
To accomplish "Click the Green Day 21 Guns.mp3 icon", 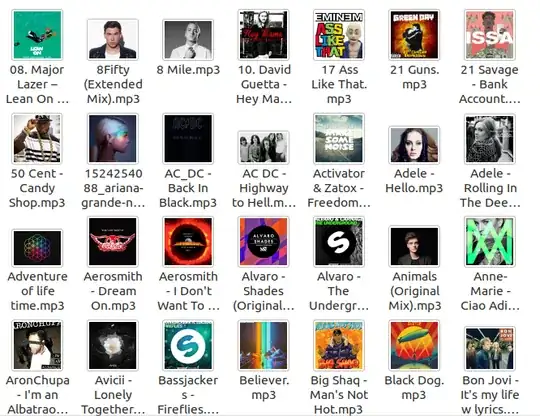I will tap(414, 35).
